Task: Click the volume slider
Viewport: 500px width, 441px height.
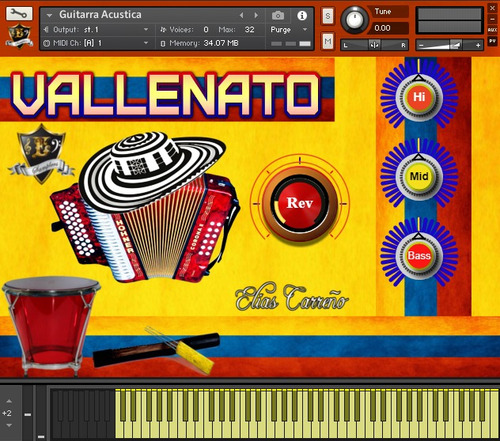Action: [x=449, y=45]
